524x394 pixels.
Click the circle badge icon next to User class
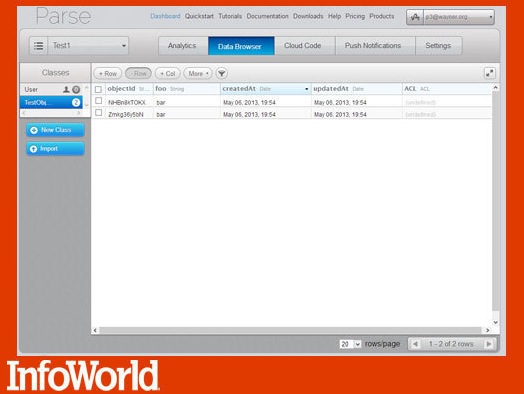tap(76, 90)
